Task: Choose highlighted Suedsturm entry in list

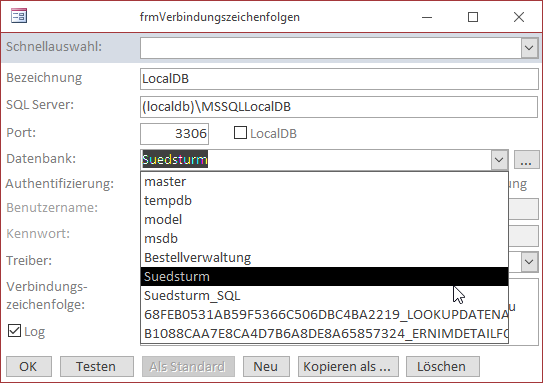Action: 324,277
